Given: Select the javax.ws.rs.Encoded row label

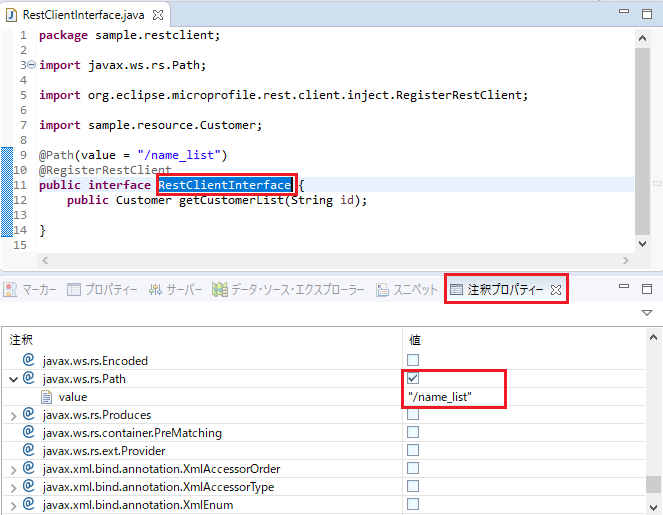Looking at the screenshot, I should [x=95, y=361].
